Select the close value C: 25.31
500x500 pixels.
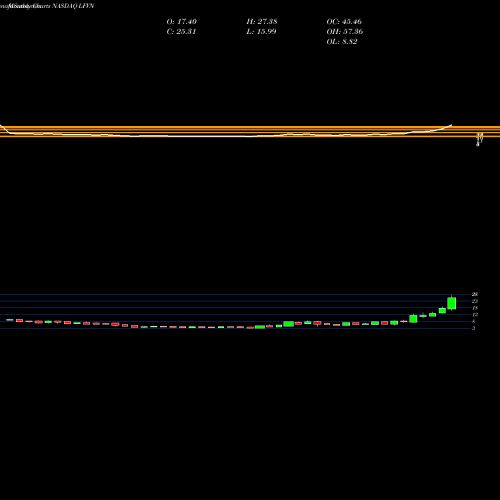pyautogui.click(x=181, y=32)
